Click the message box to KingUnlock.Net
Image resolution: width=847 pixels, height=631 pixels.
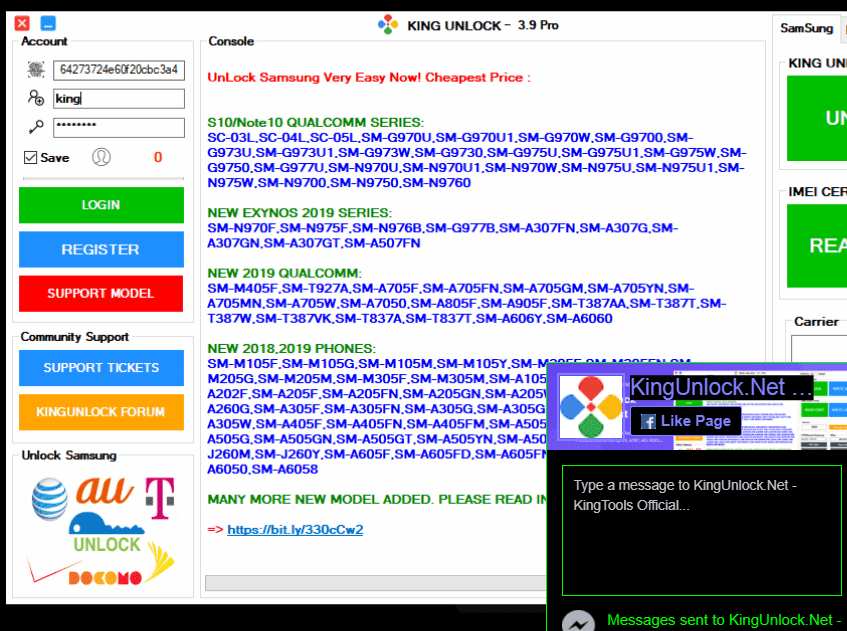pyautogui.click(x=702, y=531)
